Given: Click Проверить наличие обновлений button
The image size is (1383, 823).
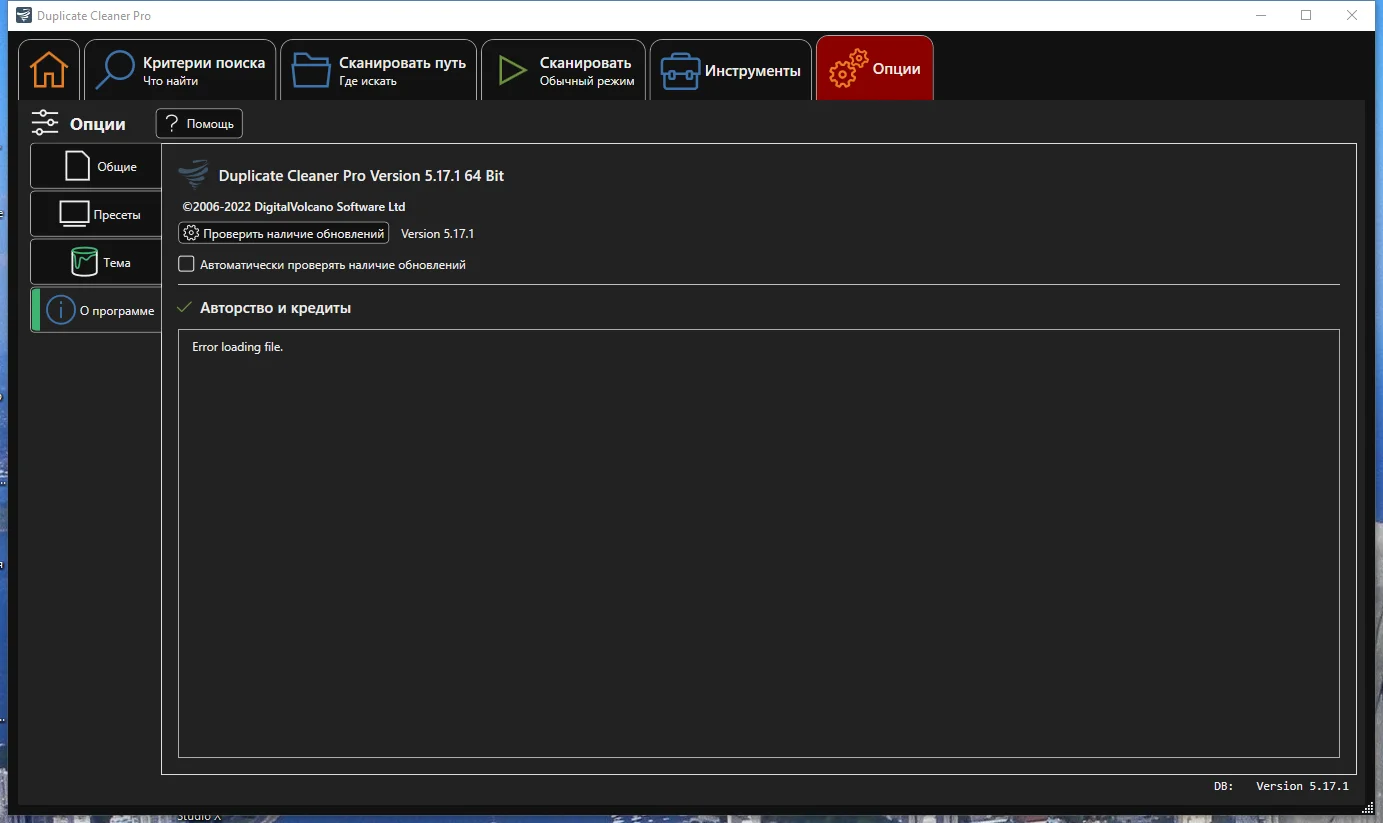Looking at the screenshot, I should click(283, 233).
